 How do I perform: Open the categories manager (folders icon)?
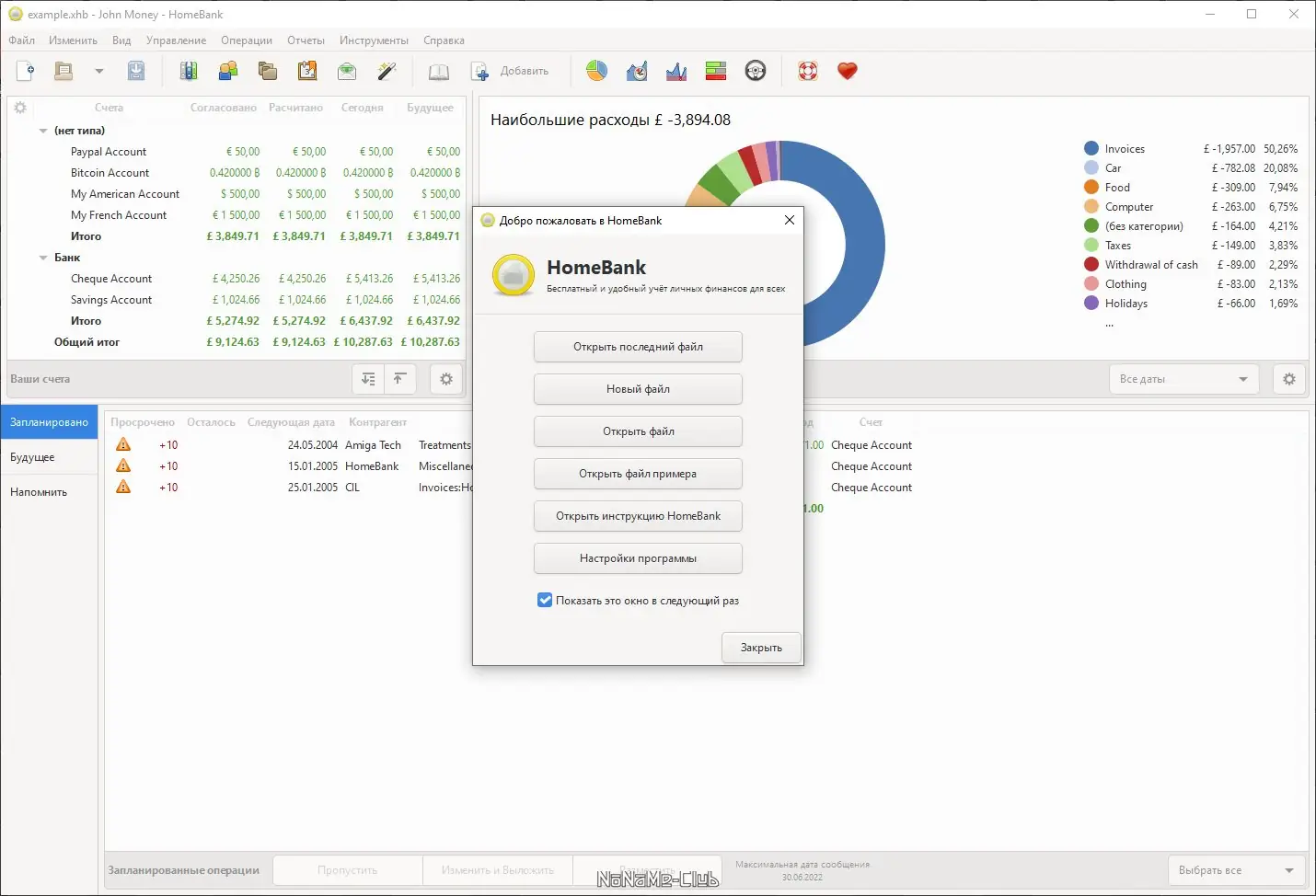tap(268, 71)
